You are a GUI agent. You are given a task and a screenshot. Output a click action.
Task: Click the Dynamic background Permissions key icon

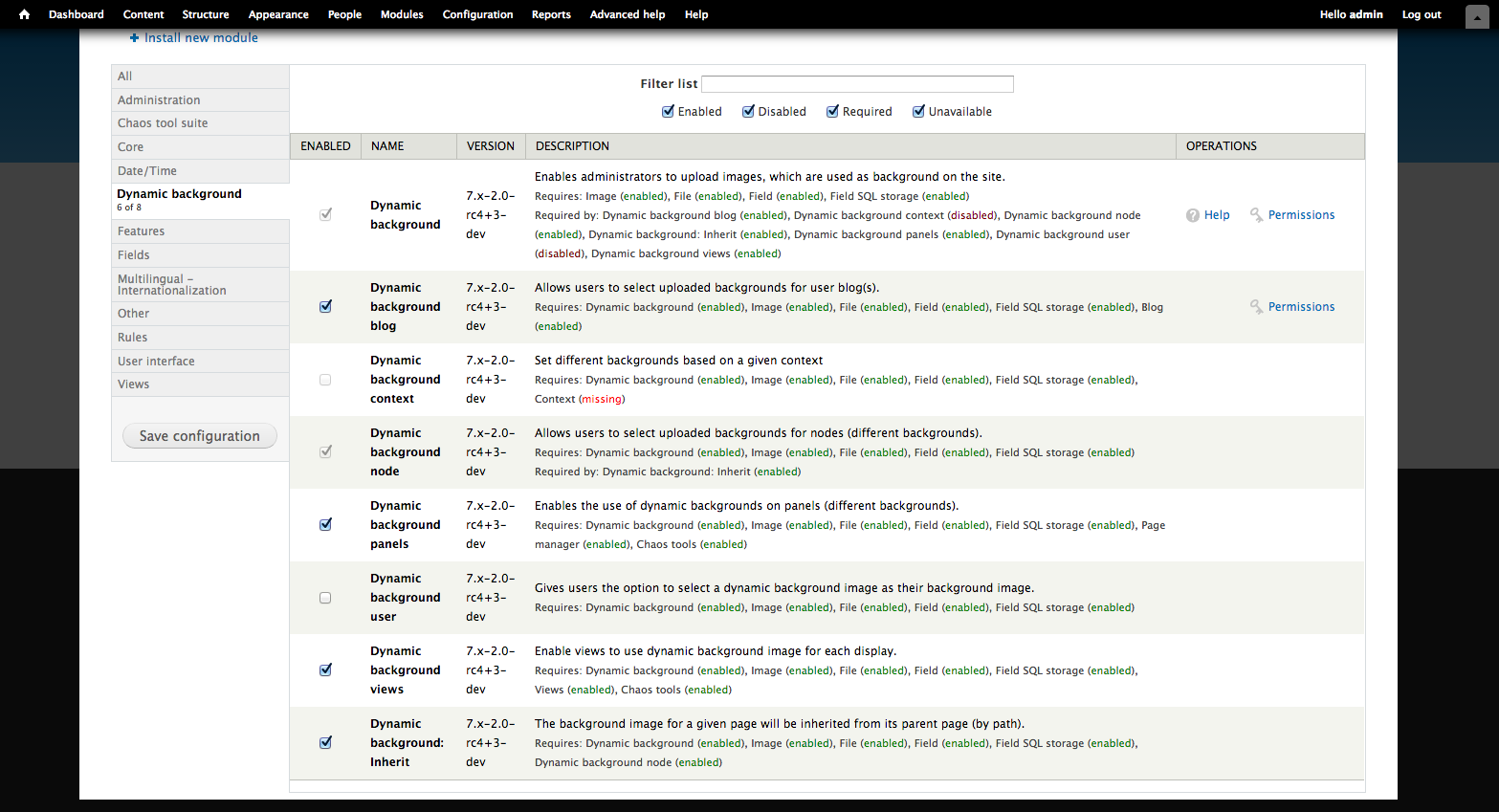[1257, 215]
